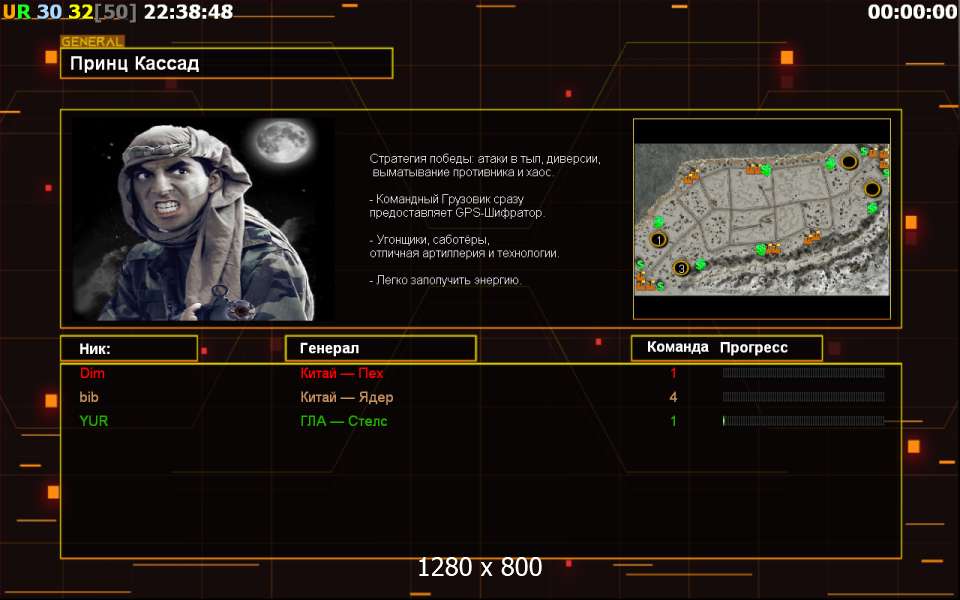Select start position 3 on the map

point(681,268)
